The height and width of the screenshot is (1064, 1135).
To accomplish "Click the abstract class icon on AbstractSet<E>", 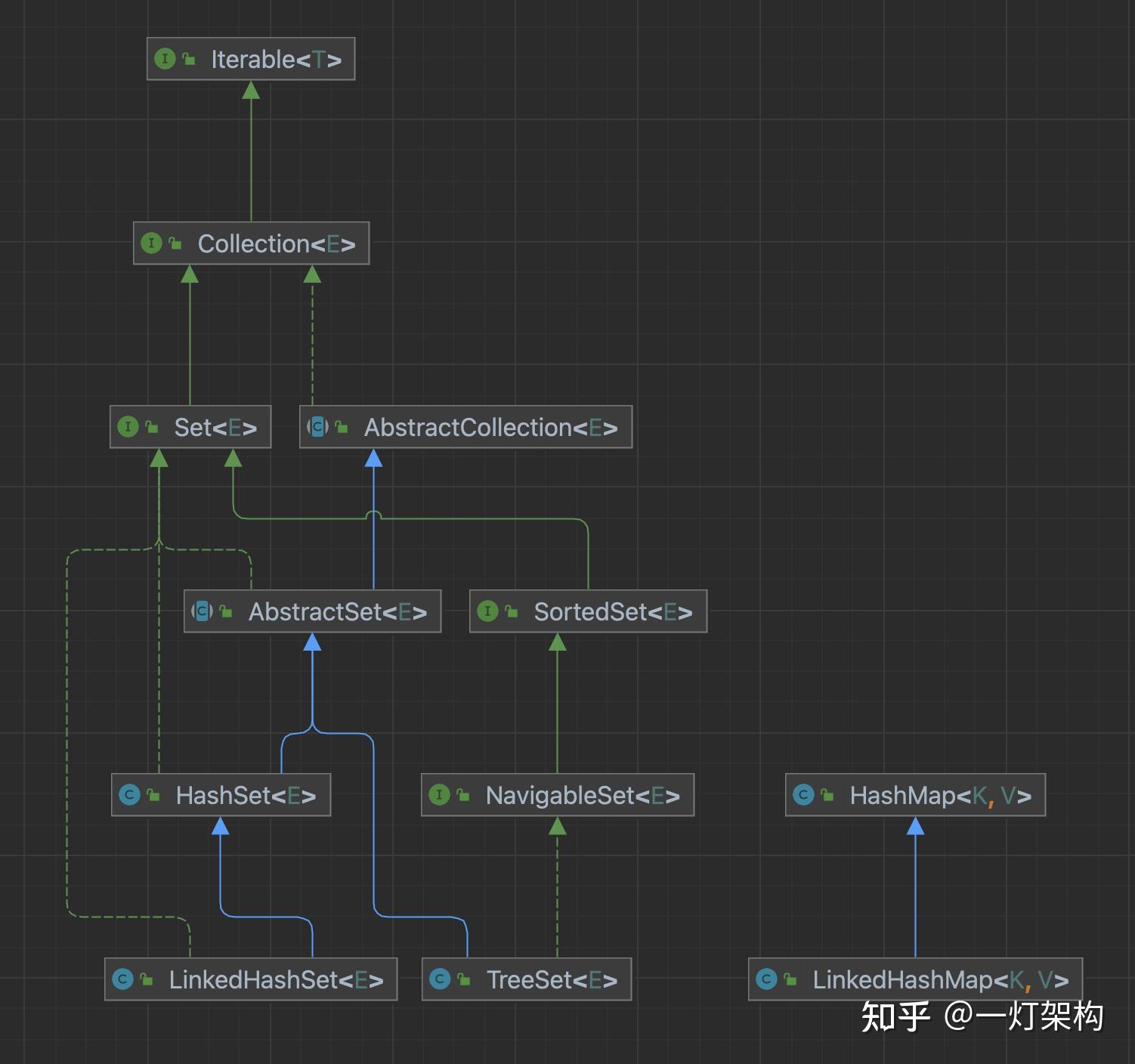I will 202,611.
